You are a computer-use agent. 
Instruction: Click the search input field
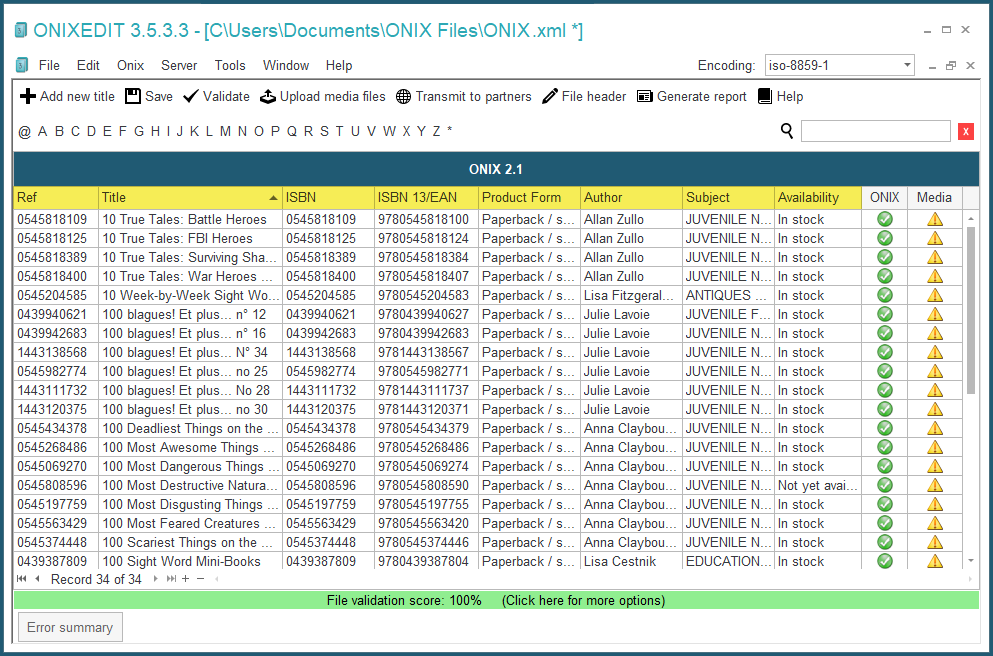pyautogui.click(x=876, y=131)
